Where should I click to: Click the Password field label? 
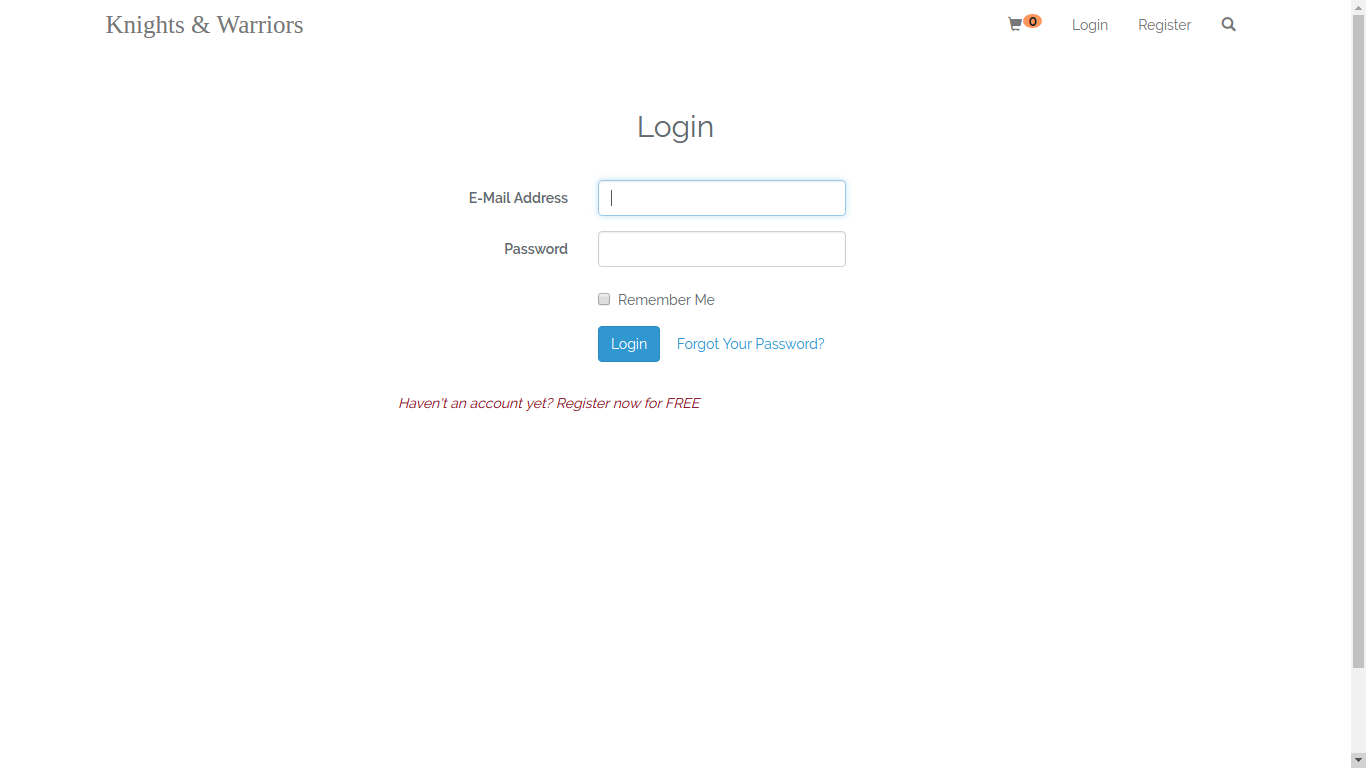click(536, 249)
